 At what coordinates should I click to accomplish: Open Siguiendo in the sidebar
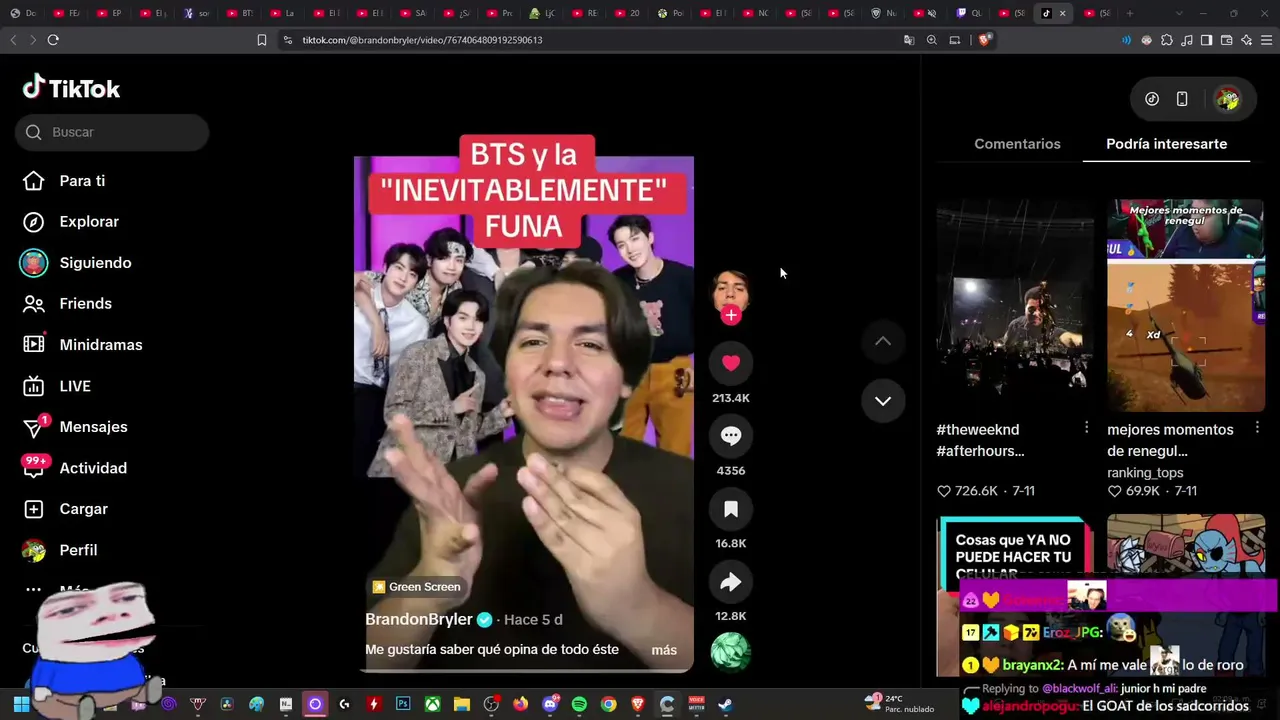(x=95, y=263)
